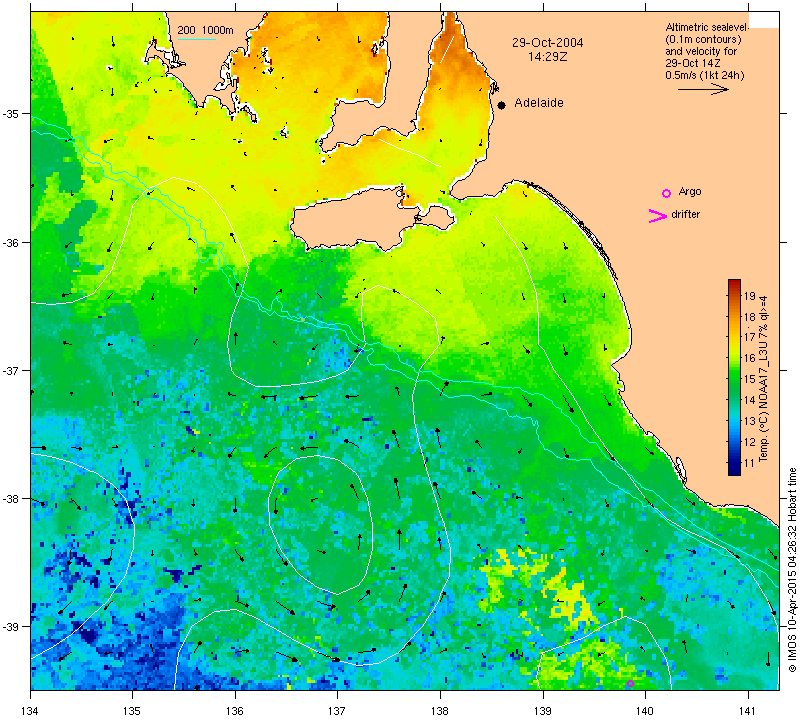
Task: Click the Adelaide city label
Action: pos(539,103)
